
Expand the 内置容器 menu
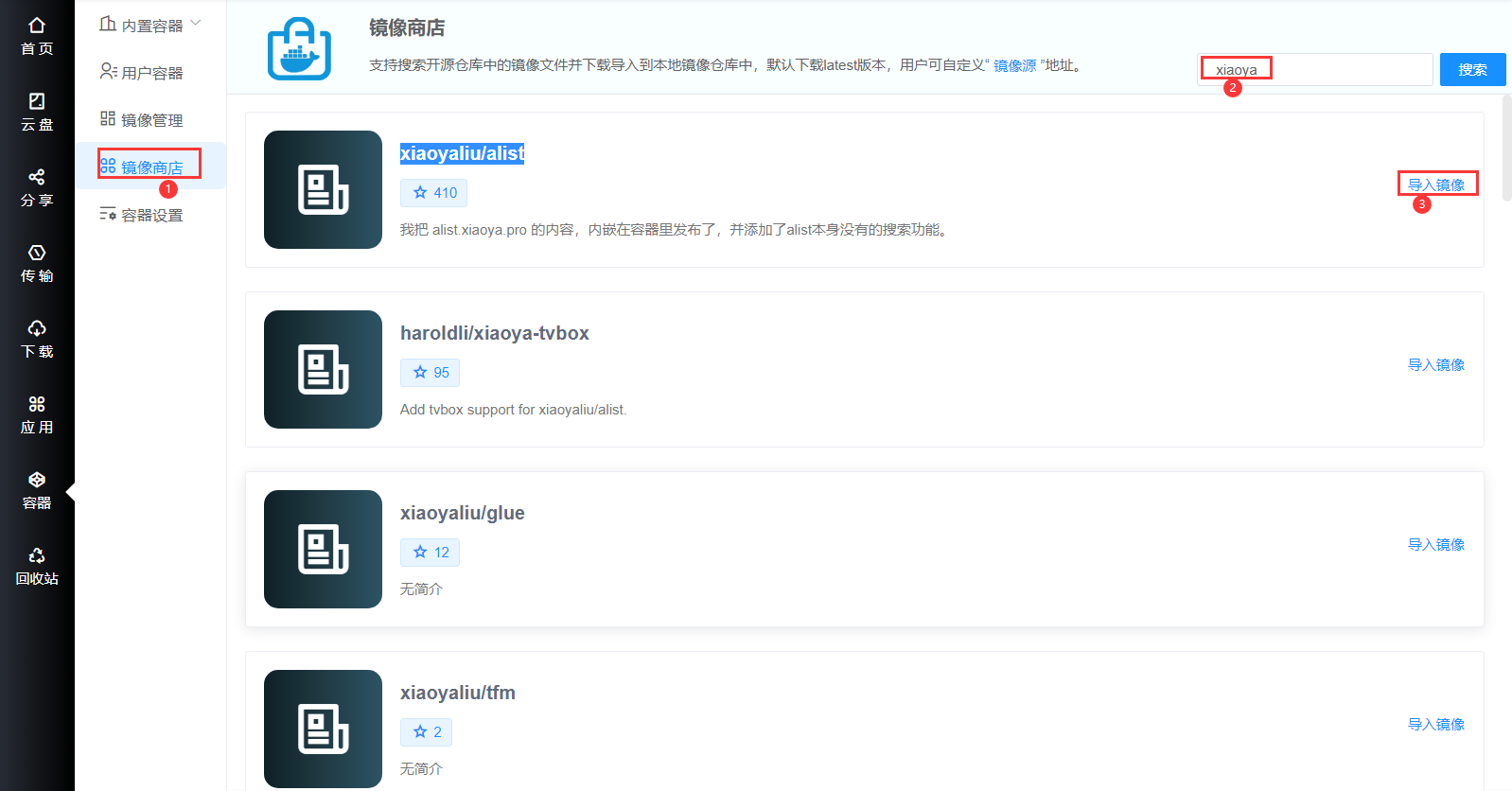(x=150, y=25)
